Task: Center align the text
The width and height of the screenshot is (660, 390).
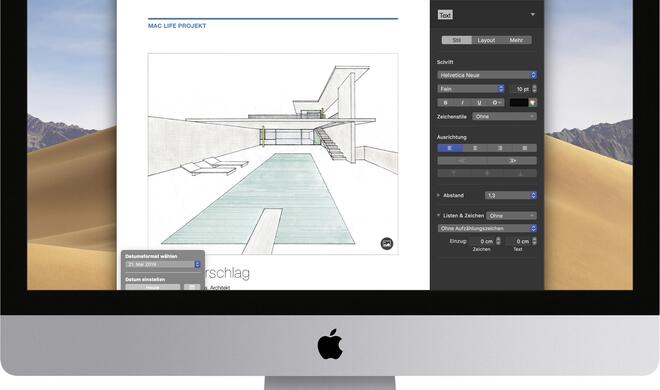Action: tap(475, 148)
